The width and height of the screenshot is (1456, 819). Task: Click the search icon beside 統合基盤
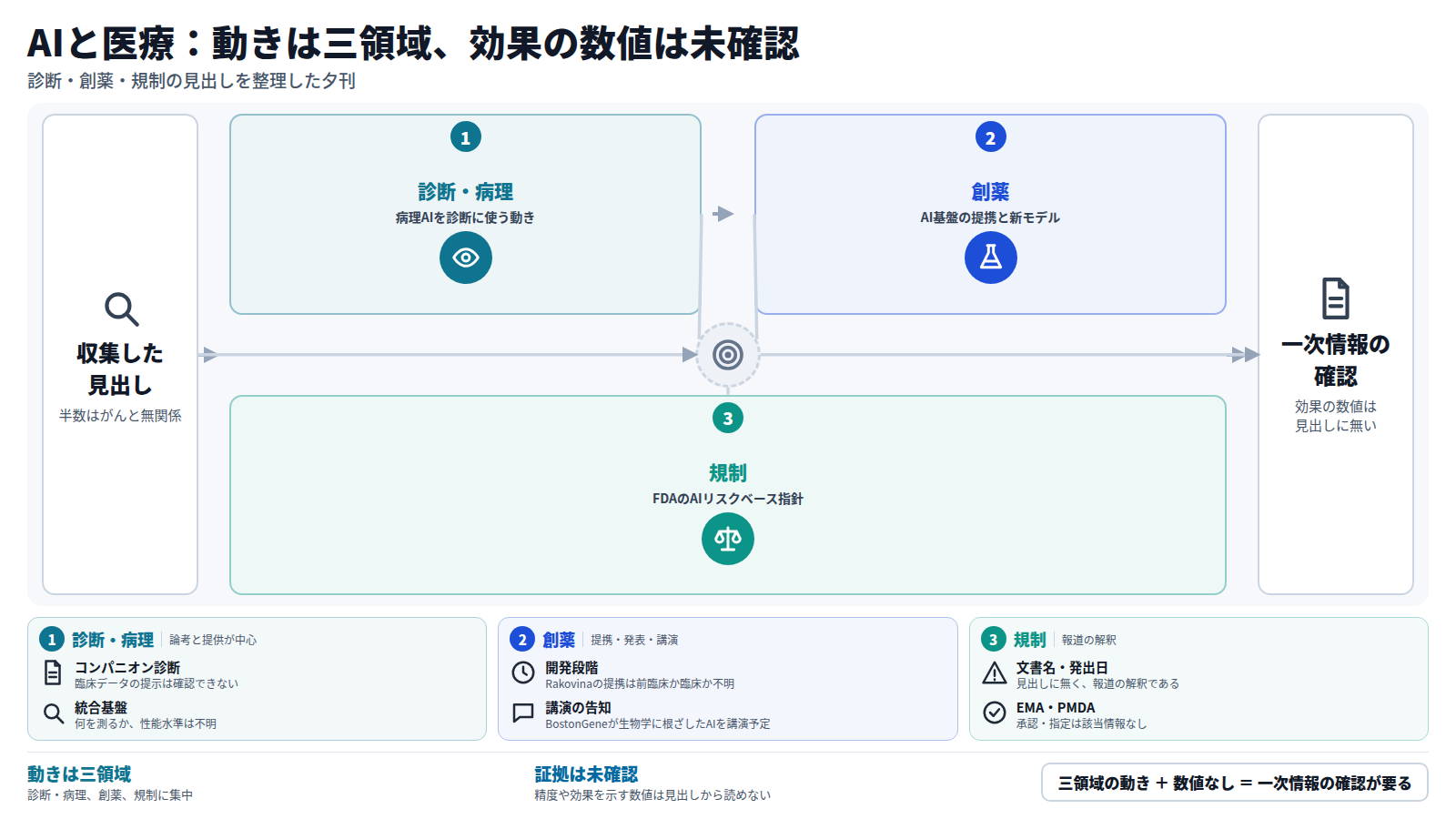tap(53, 713)
